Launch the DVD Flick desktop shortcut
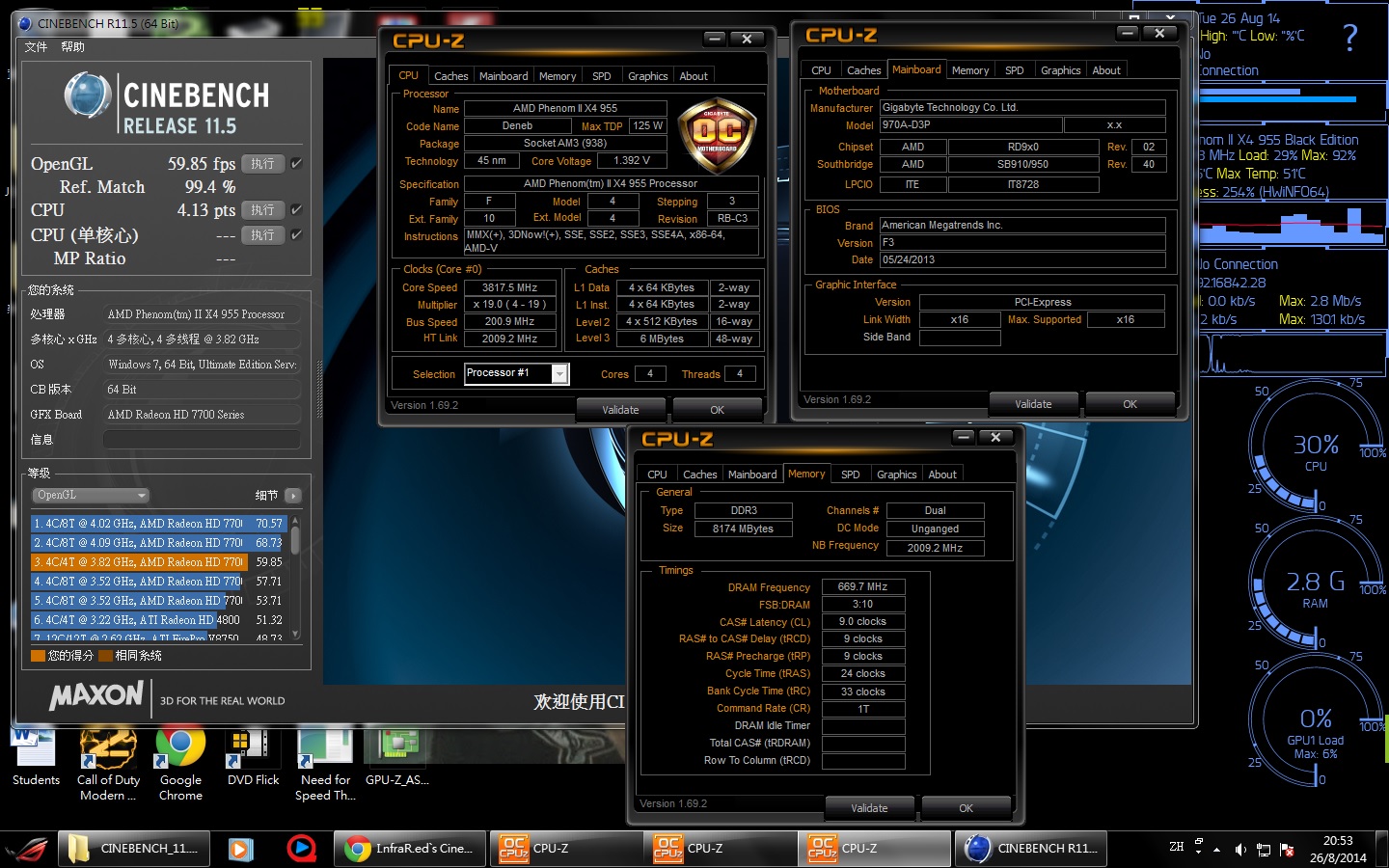The image size is (1389, 868). click(253, 757)
